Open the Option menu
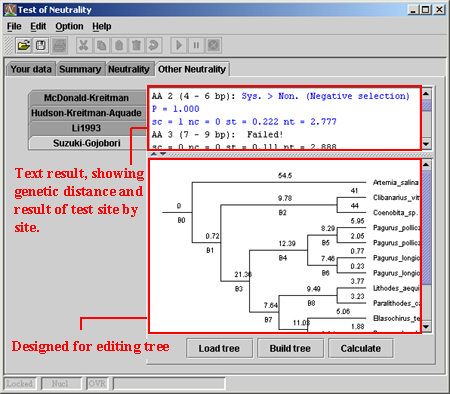 (x=69, y=26)
